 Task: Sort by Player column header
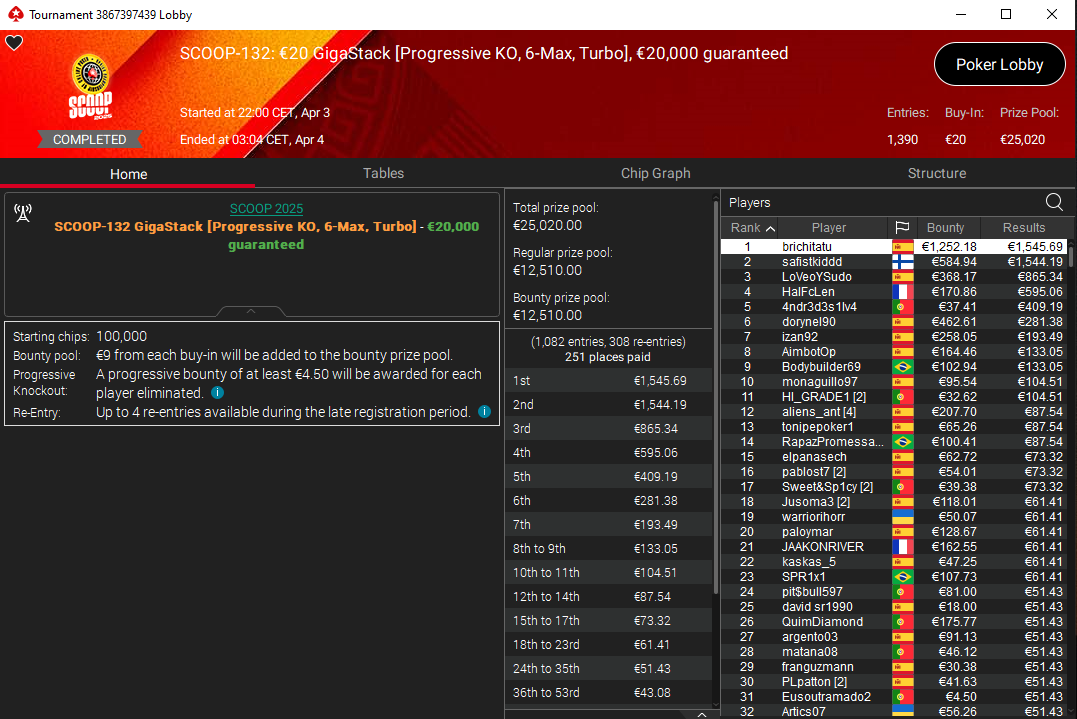tap(828, 227)
